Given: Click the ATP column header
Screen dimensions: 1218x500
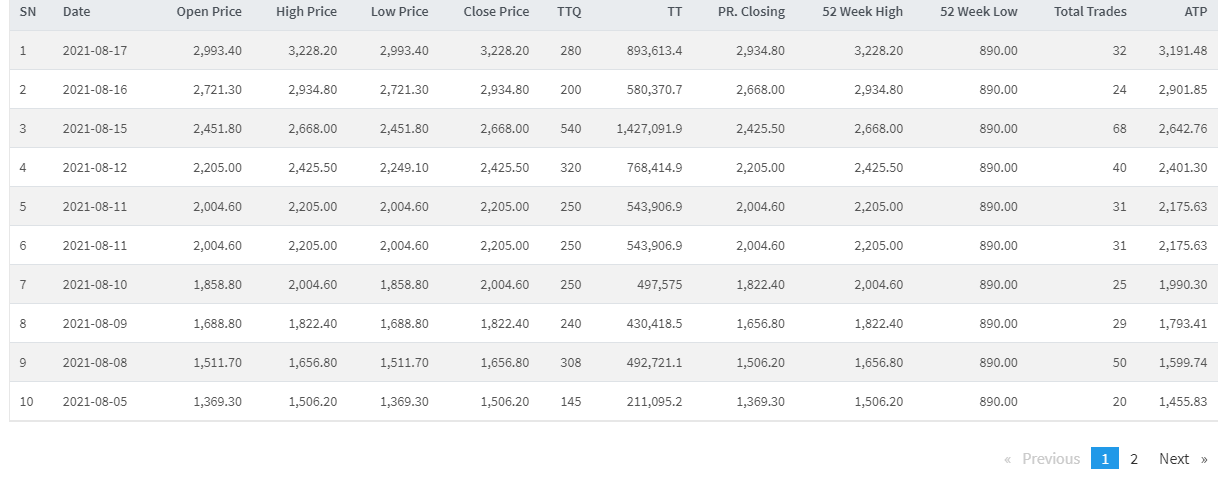Looking at the screenshot, I should pos(1195,12).
